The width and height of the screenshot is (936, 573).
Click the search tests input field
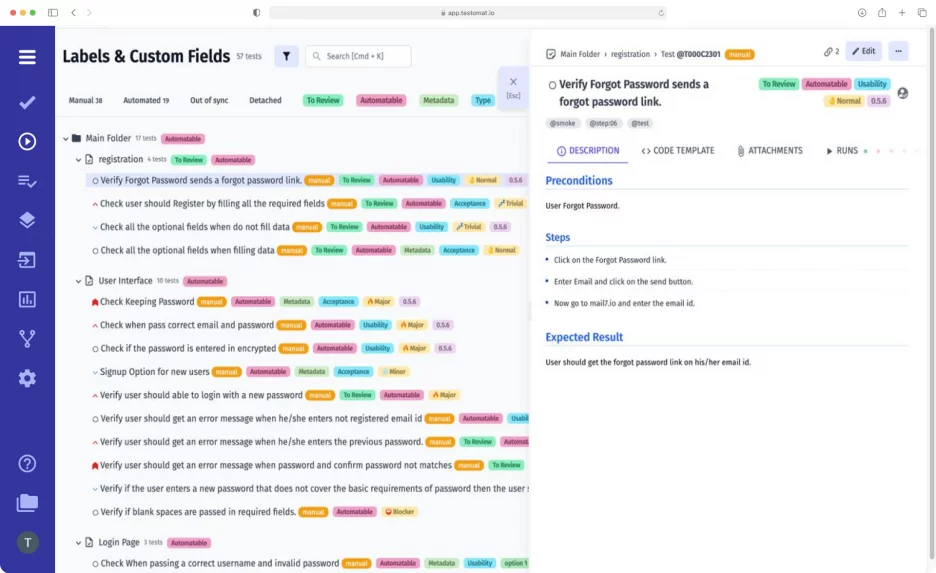(358, 56)
